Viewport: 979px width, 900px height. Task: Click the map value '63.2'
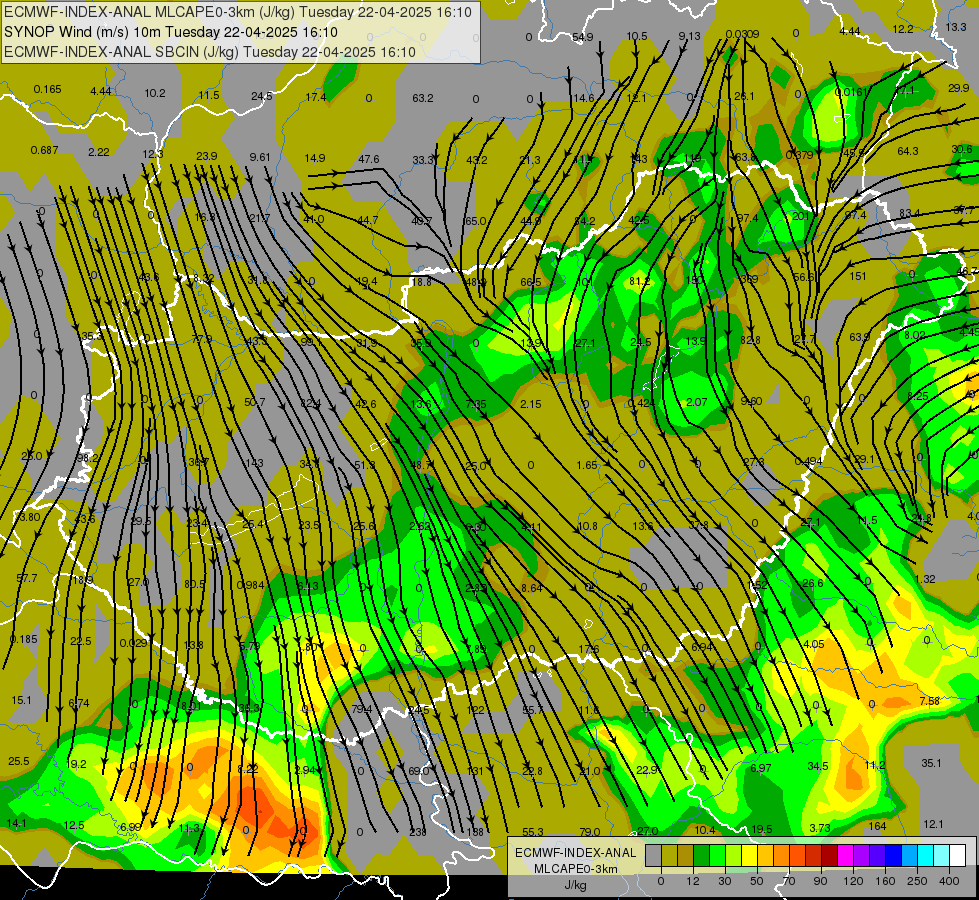423,98
